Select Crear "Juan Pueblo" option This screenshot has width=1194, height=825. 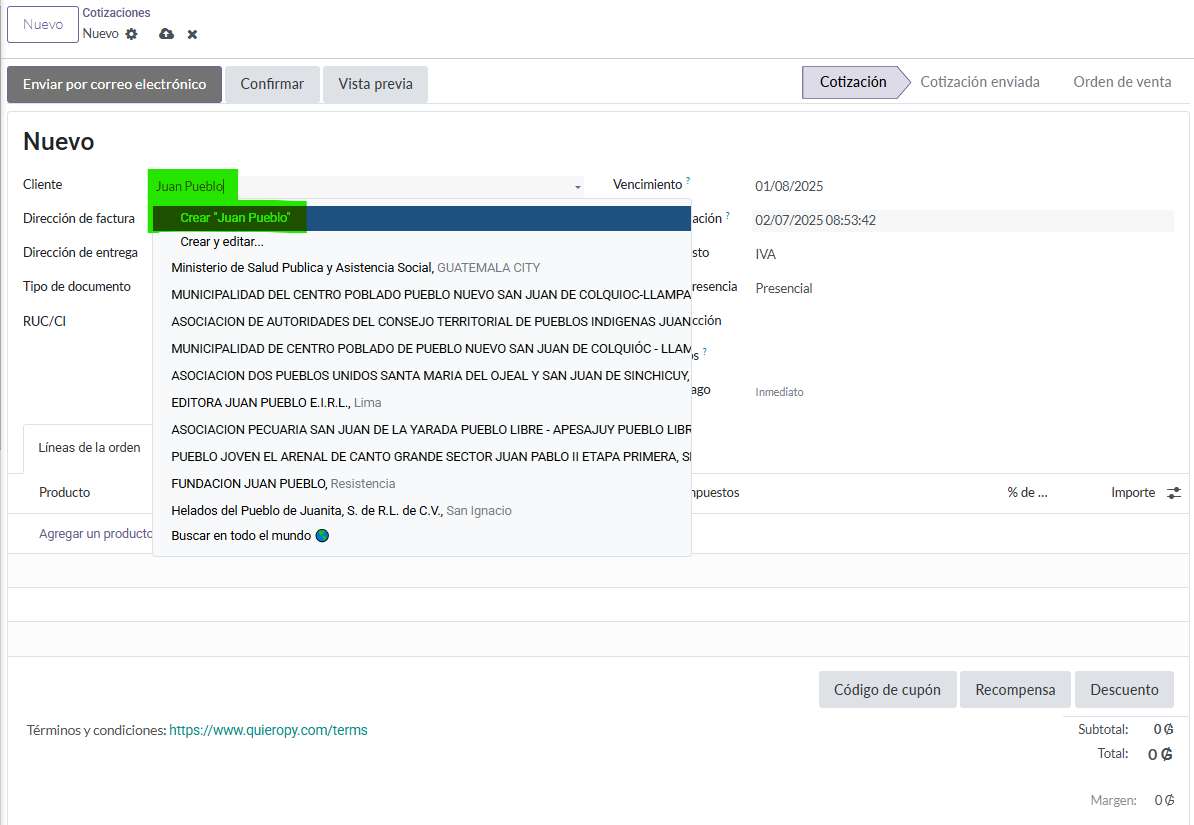click(422, 218)
